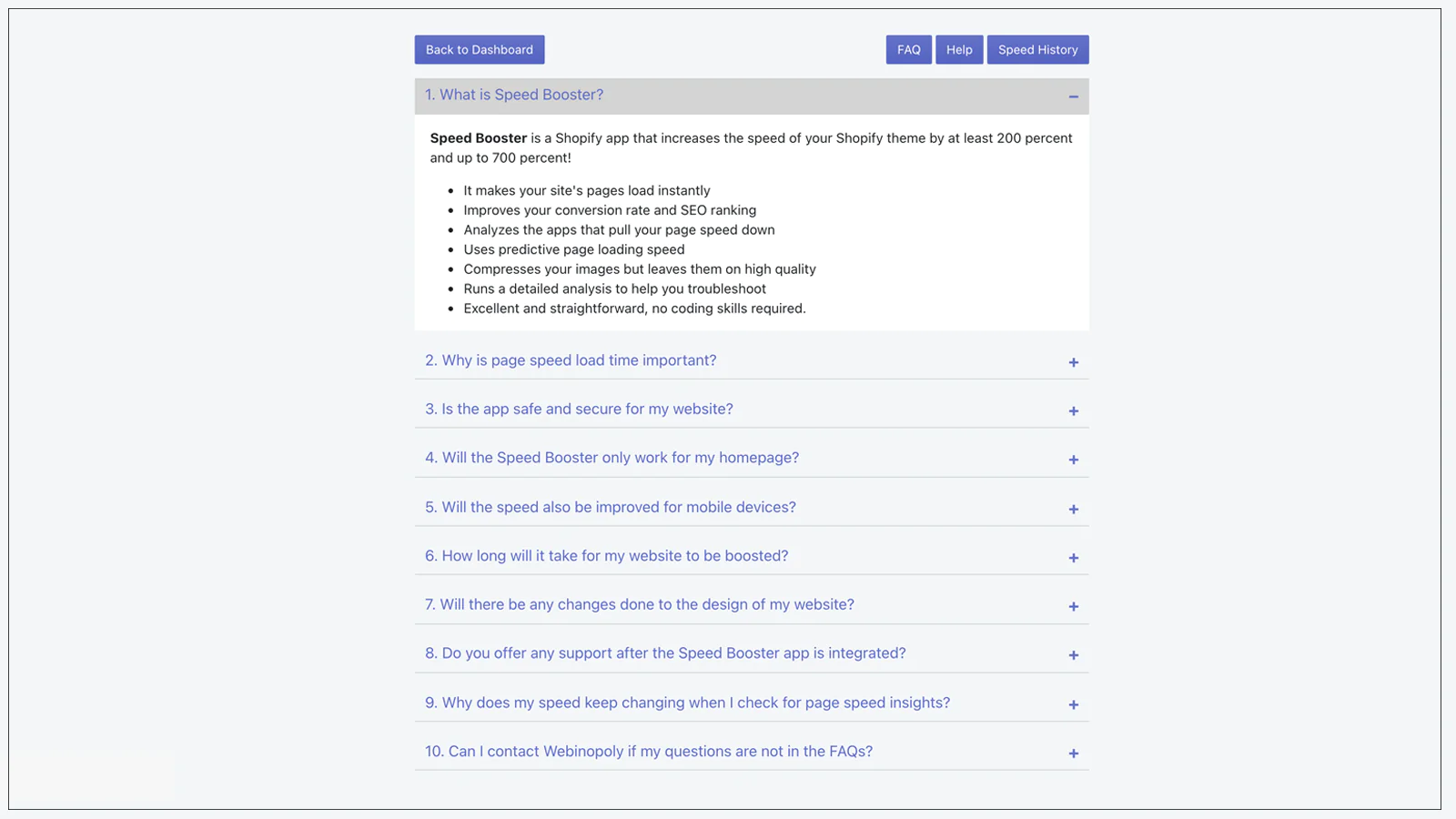The image size is (1456, 819).
Task: Click plus icon beside homepage question
Action: [1074, 460]
